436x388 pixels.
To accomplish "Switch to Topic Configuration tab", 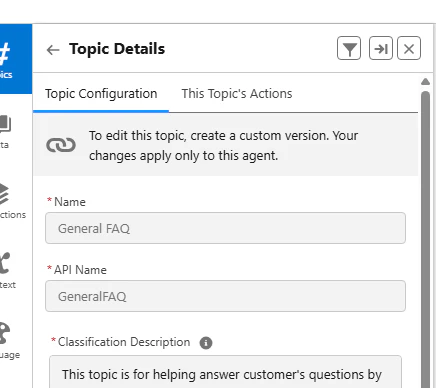I will (x=101, y=94).
